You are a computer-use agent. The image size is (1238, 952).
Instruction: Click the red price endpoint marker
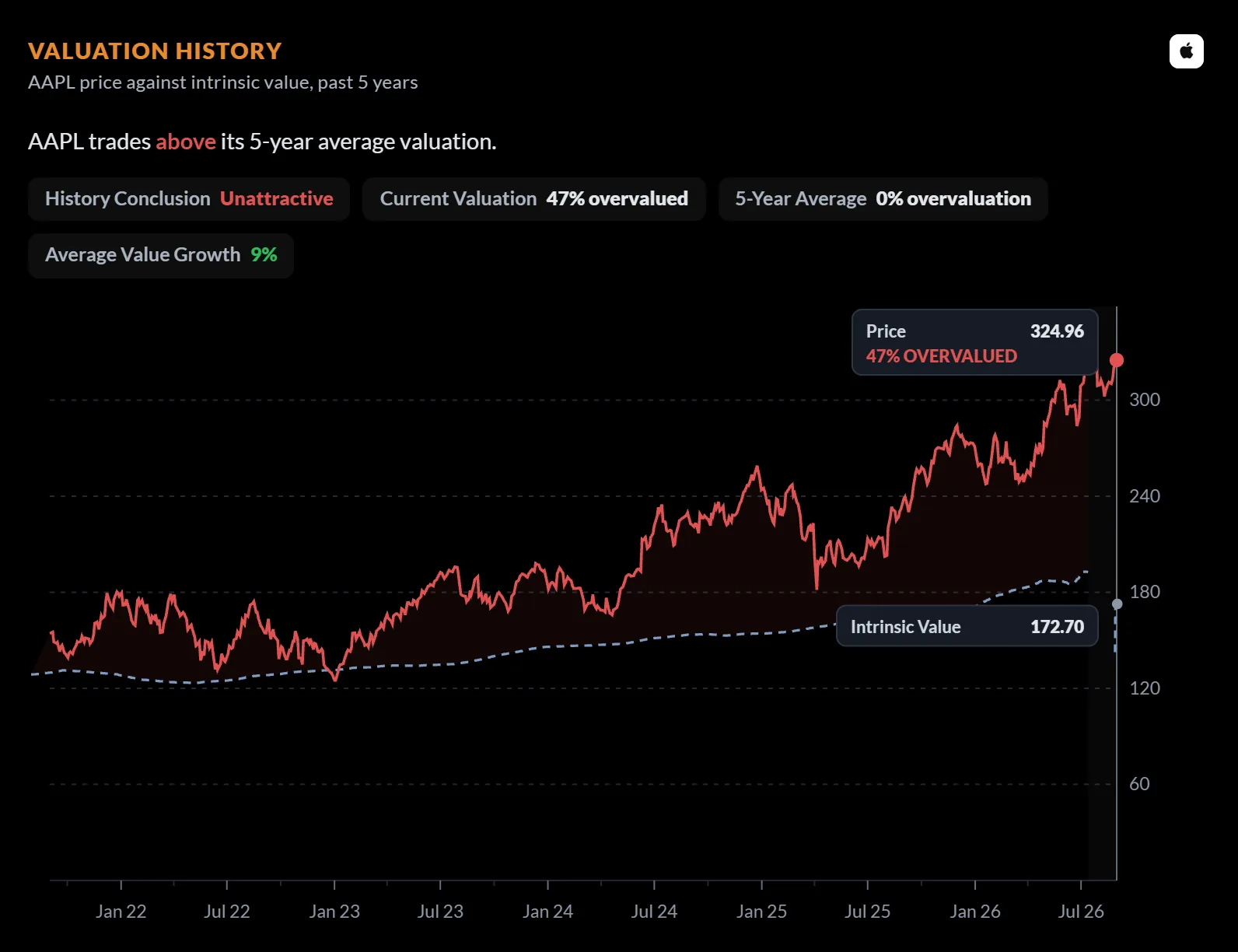1117,360
